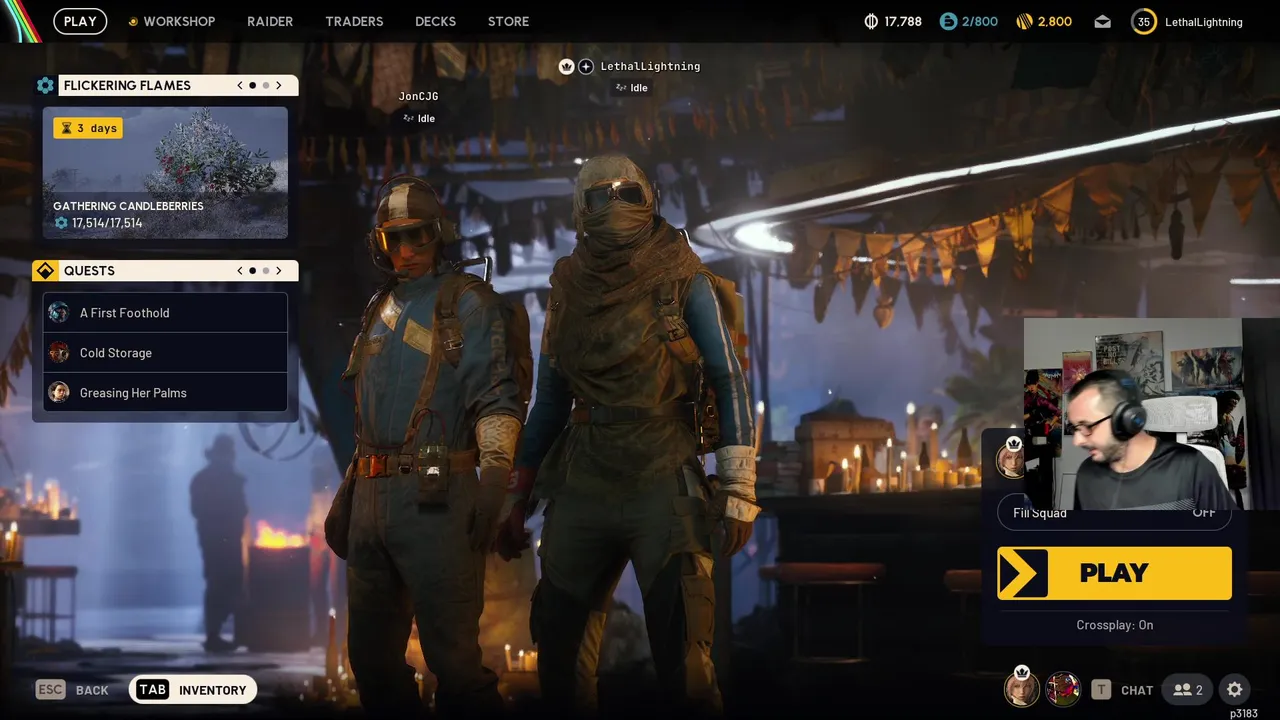Click the Cold Storage quest giver portrait
Image resolution: width=1280 pixels, height=720 pixels.
tap(59, 353)
